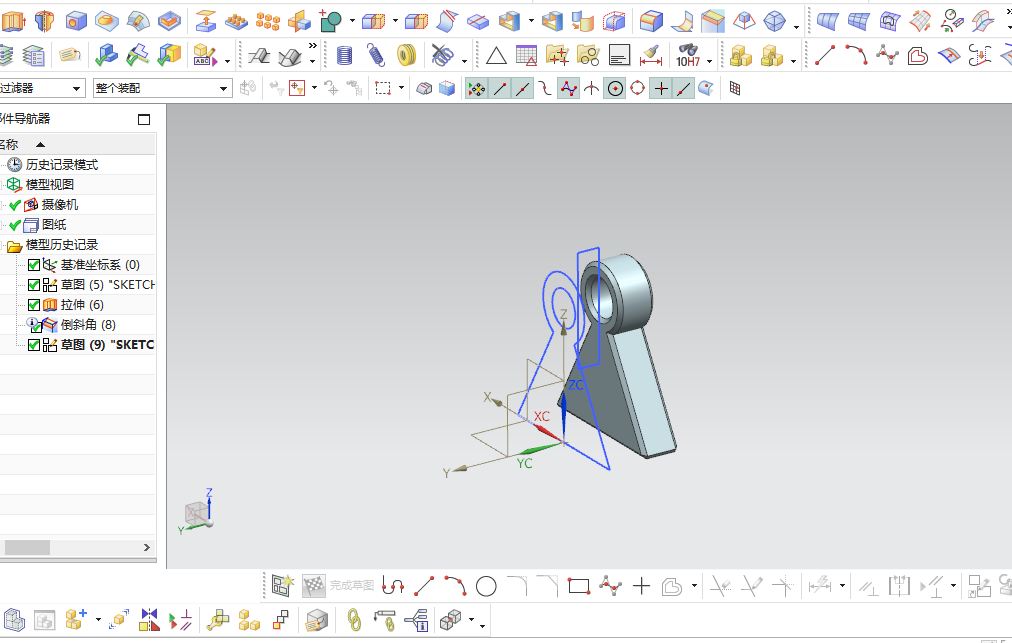The height and width of the screenshot is (643, 1012).
Task: Toggle the arc center snap point button
Action: 615,88
